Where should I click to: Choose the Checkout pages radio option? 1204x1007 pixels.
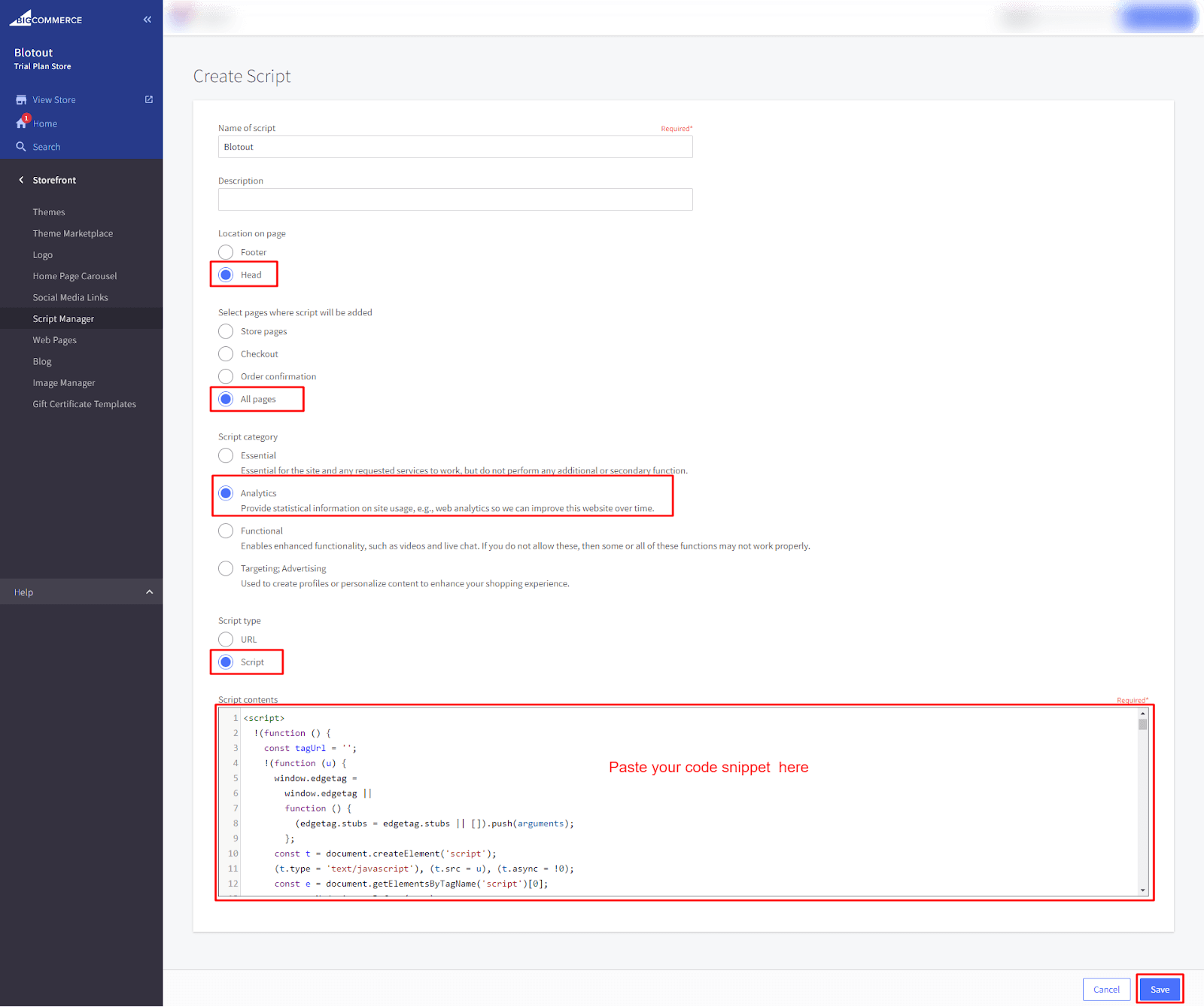[x=226, y=354]
